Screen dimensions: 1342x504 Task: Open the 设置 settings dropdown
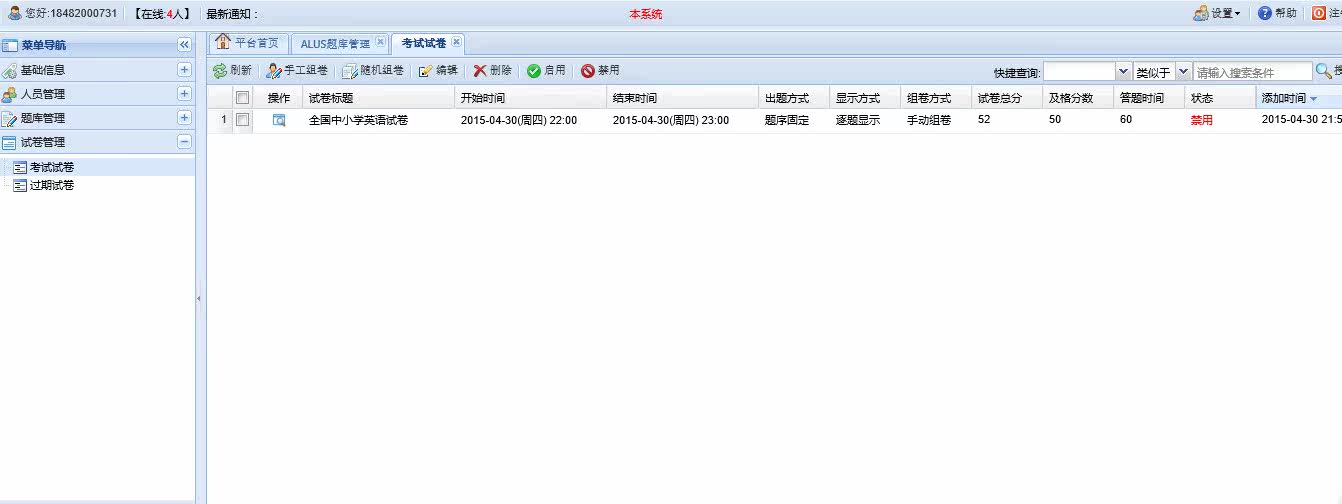coord(1216,13)
